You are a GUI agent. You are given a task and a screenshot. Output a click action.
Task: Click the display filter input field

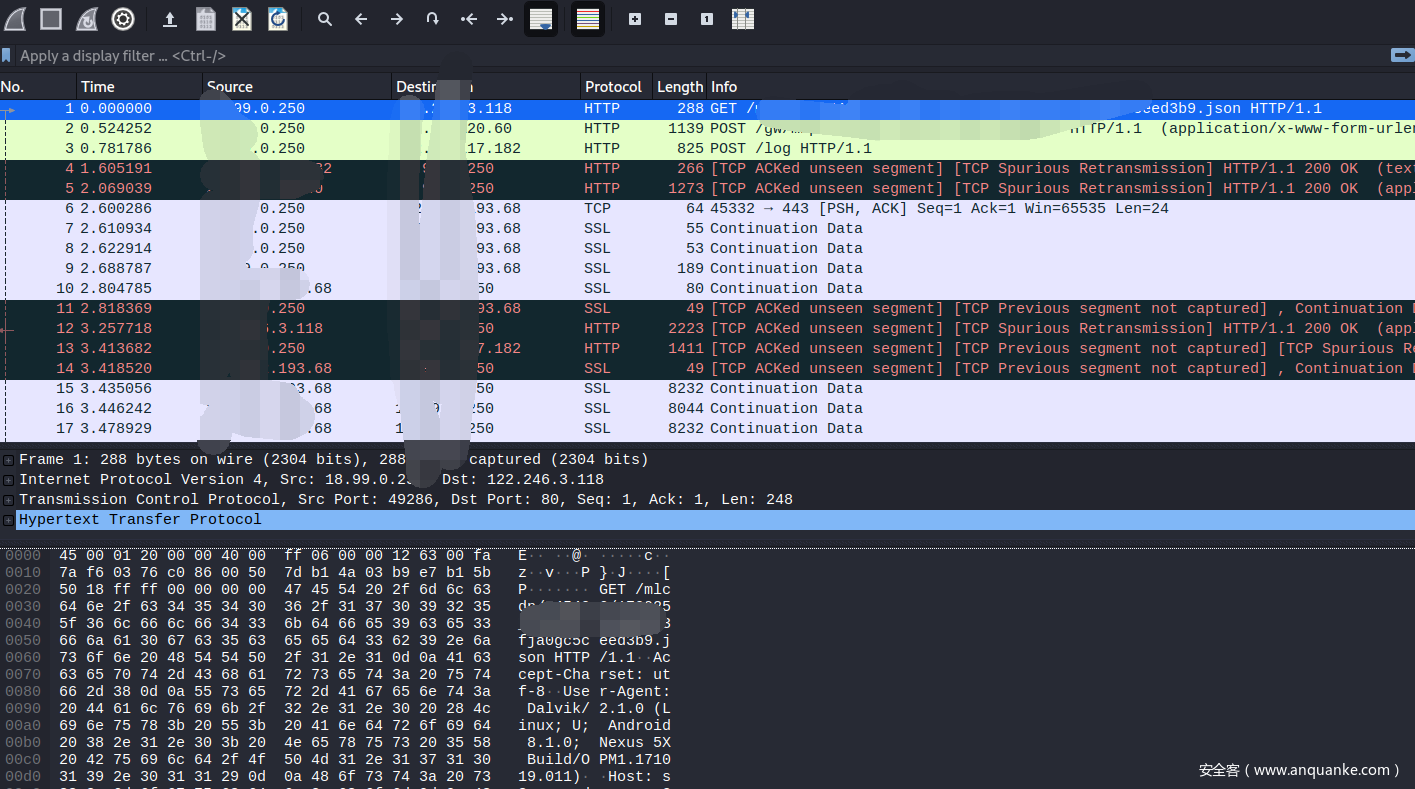click(x=700, y=56)
